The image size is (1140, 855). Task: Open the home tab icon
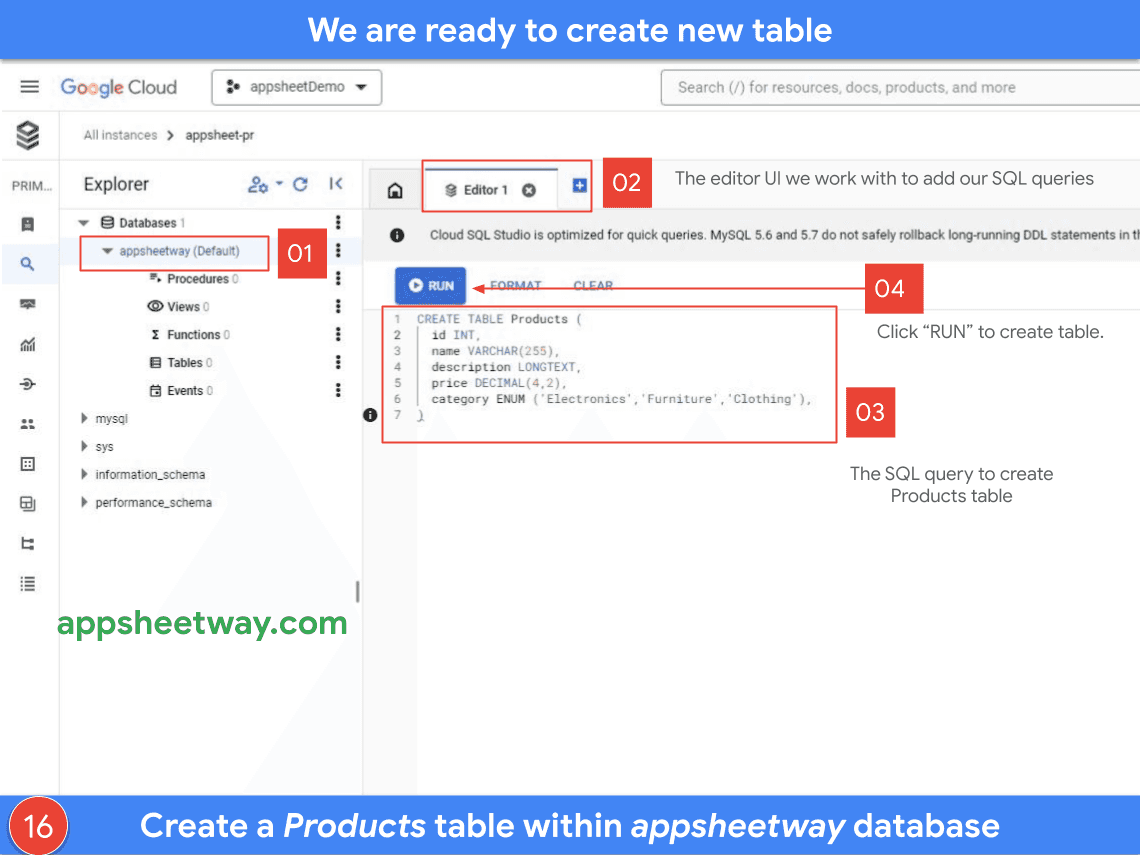395,190
